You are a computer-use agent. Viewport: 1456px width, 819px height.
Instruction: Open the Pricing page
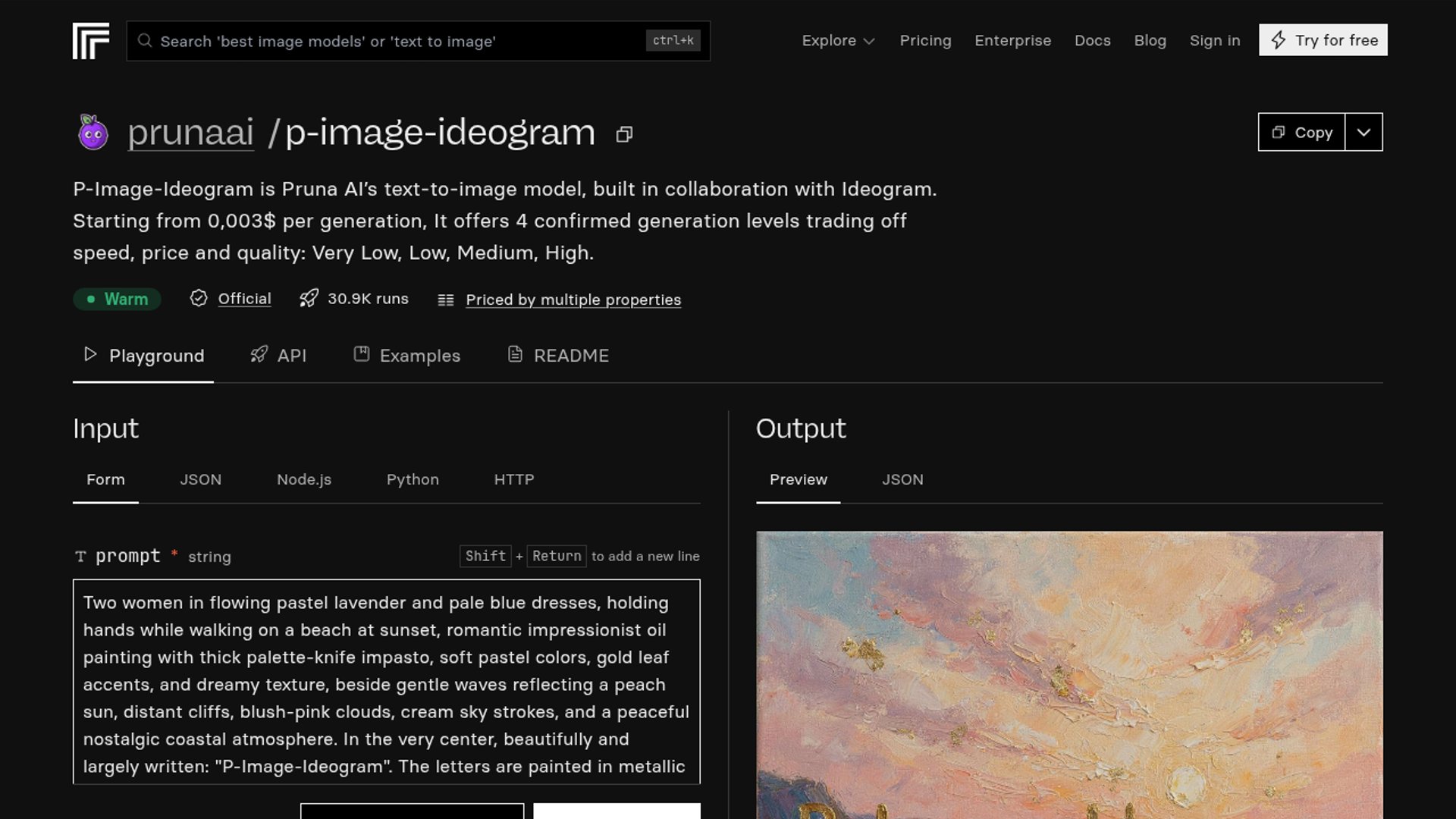925,40
